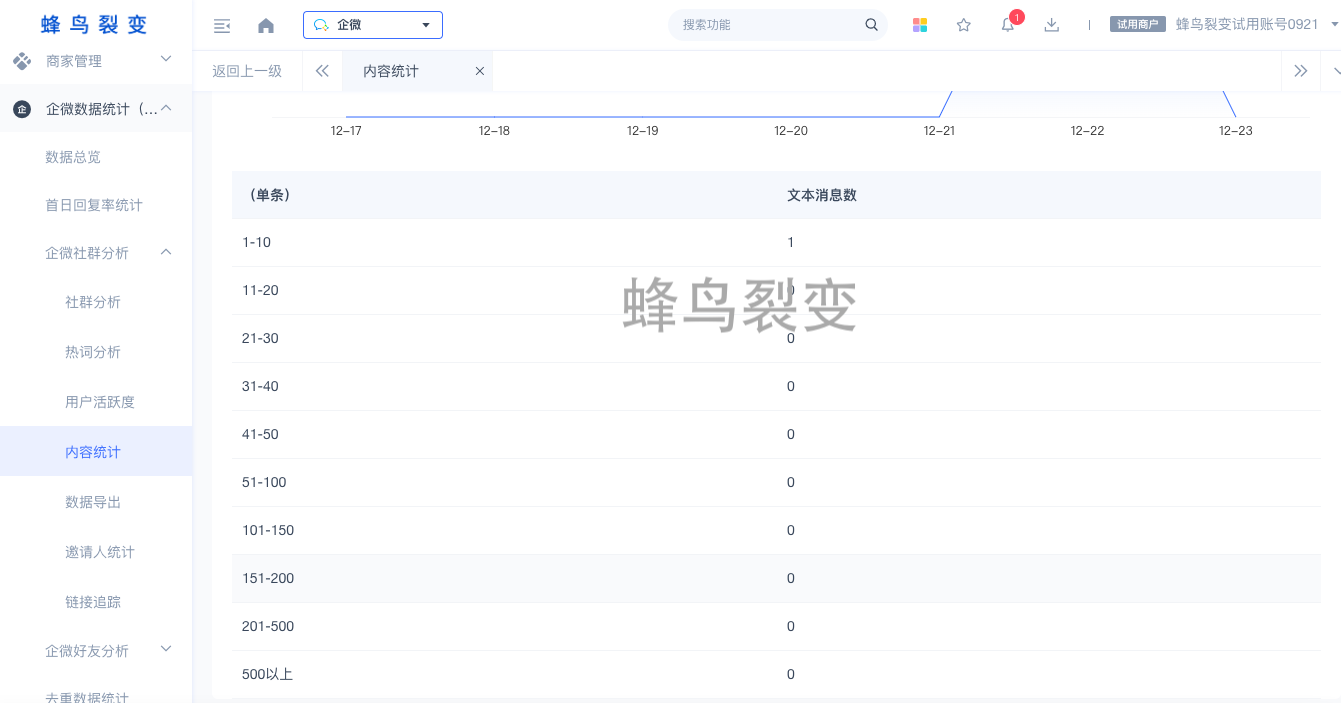Click the favorites star icon
1341x703 pixels.
click(964, 25)
